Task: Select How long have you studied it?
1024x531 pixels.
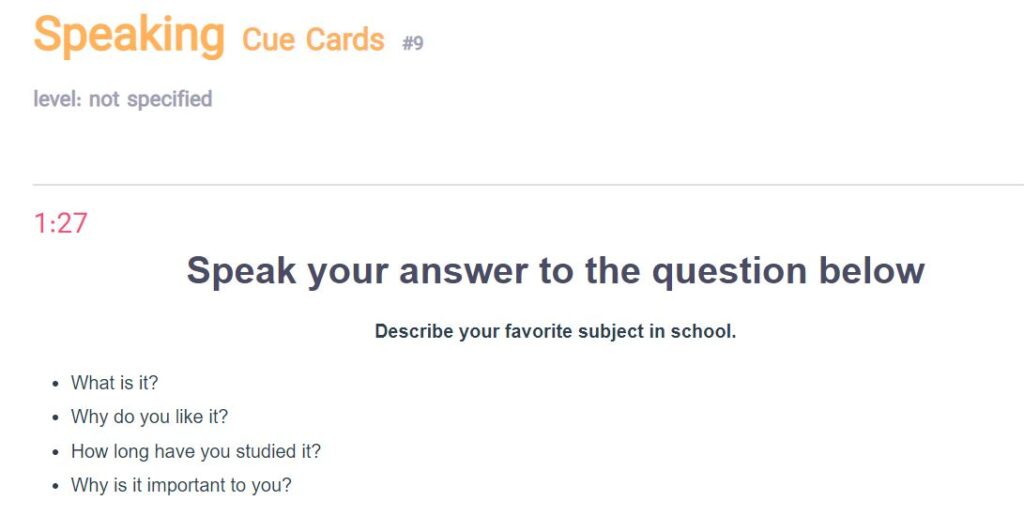Action: (x=196, y=451)
